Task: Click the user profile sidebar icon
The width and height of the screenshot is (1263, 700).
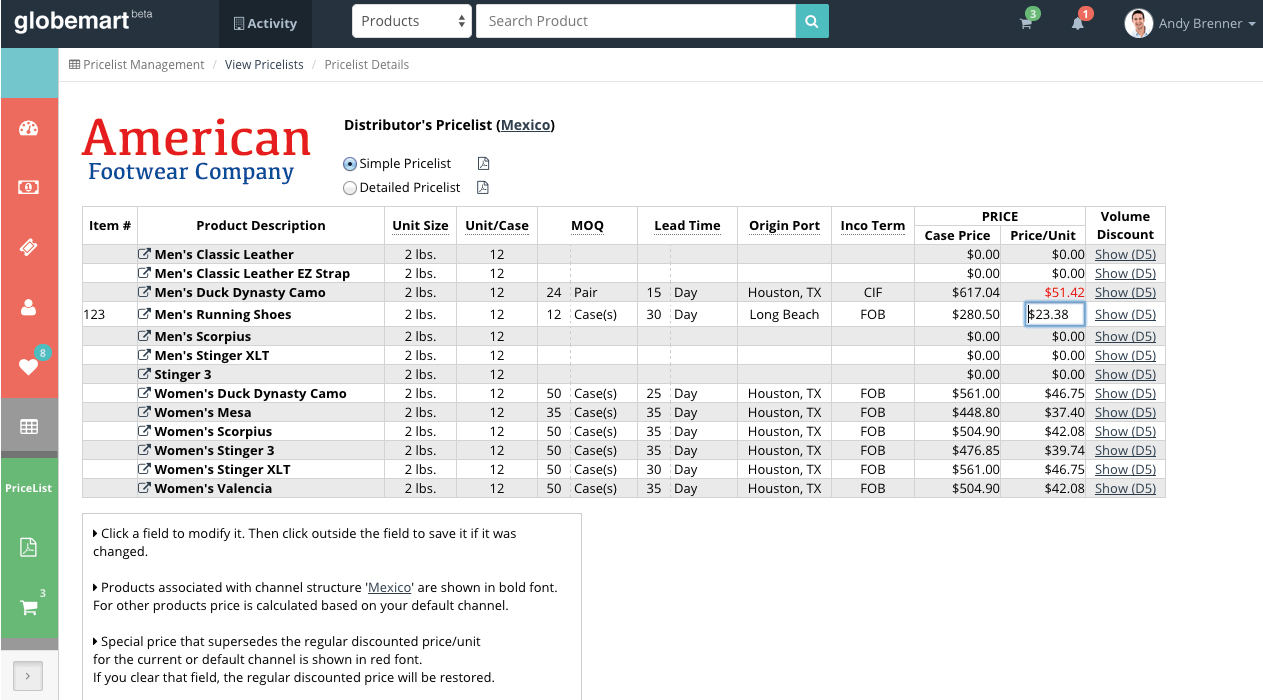Action: [28, 307]
